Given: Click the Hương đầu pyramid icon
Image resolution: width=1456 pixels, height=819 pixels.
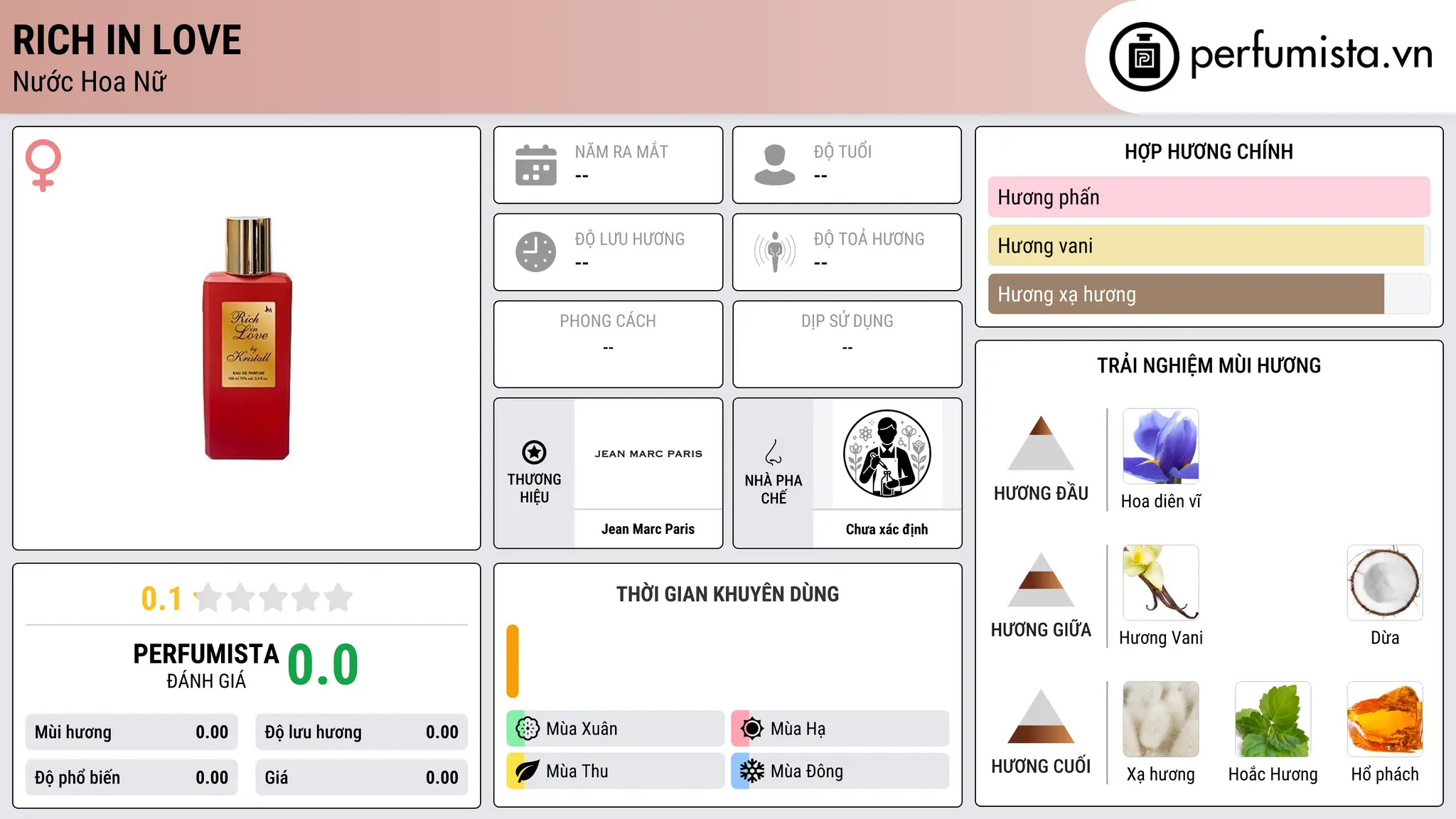Looking at the screenshot, I should coord(1041,443).
